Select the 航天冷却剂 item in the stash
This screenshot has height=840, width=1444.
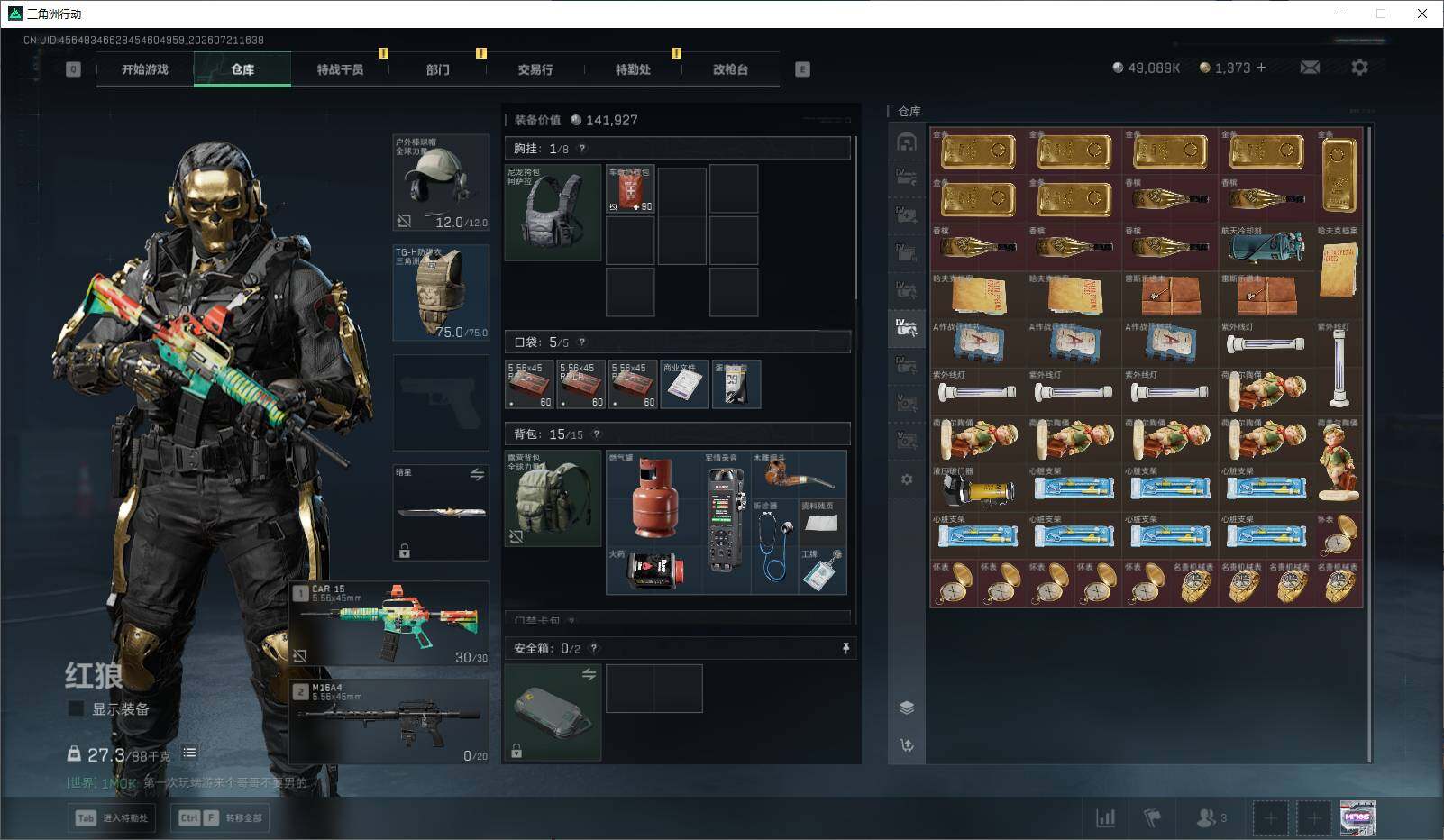click(1266, 247)
